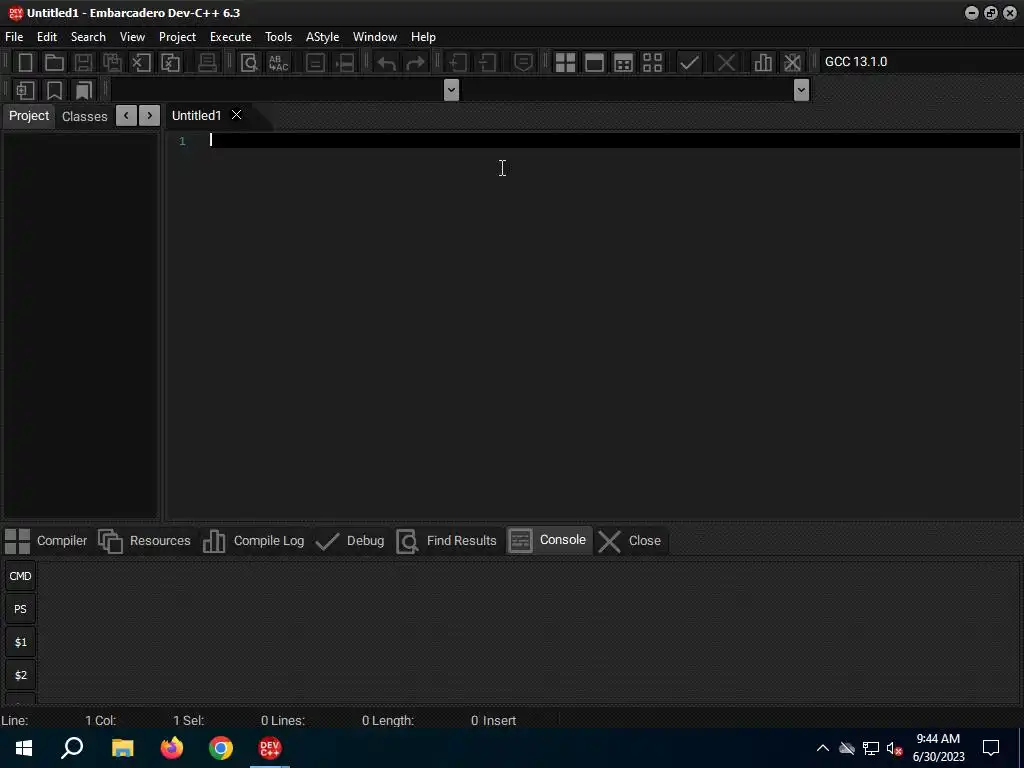This screenshot has width=1024, height=768.
Task: Open the Compiler bottom tab
Action: [x=46, y=541]
